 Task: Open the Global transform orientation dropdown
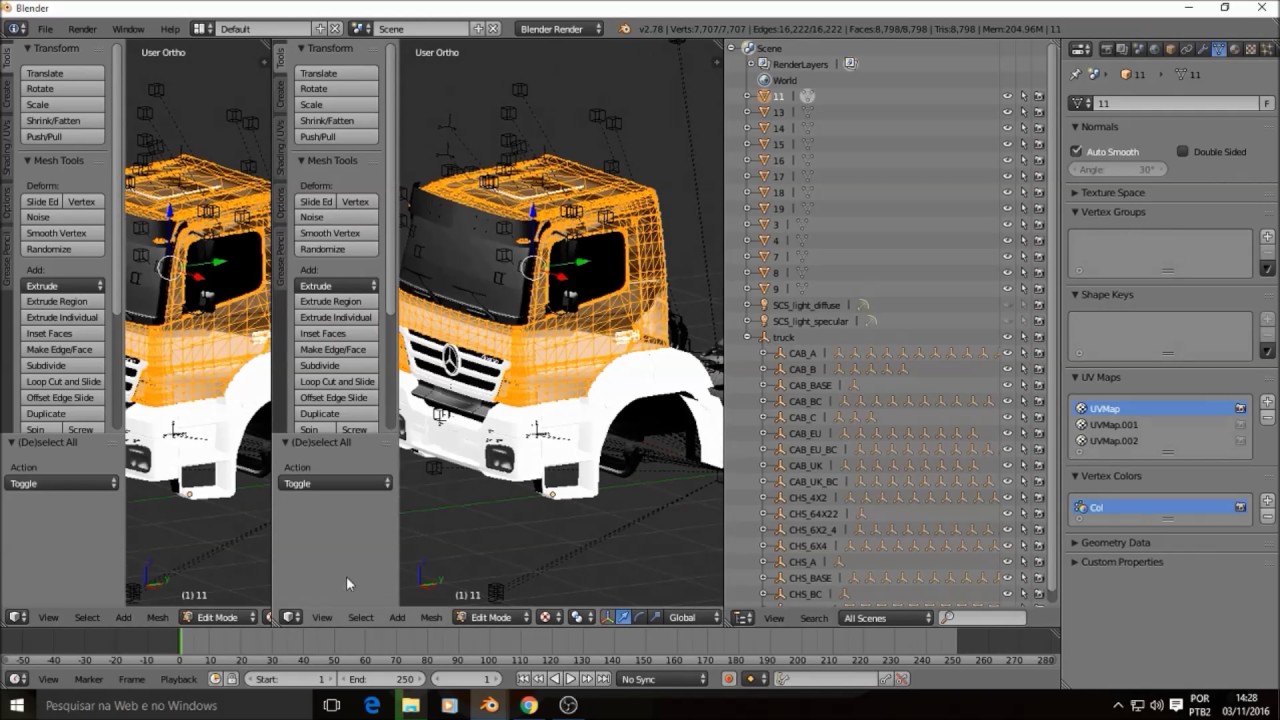pyautogui.click(x=692, y=617)
